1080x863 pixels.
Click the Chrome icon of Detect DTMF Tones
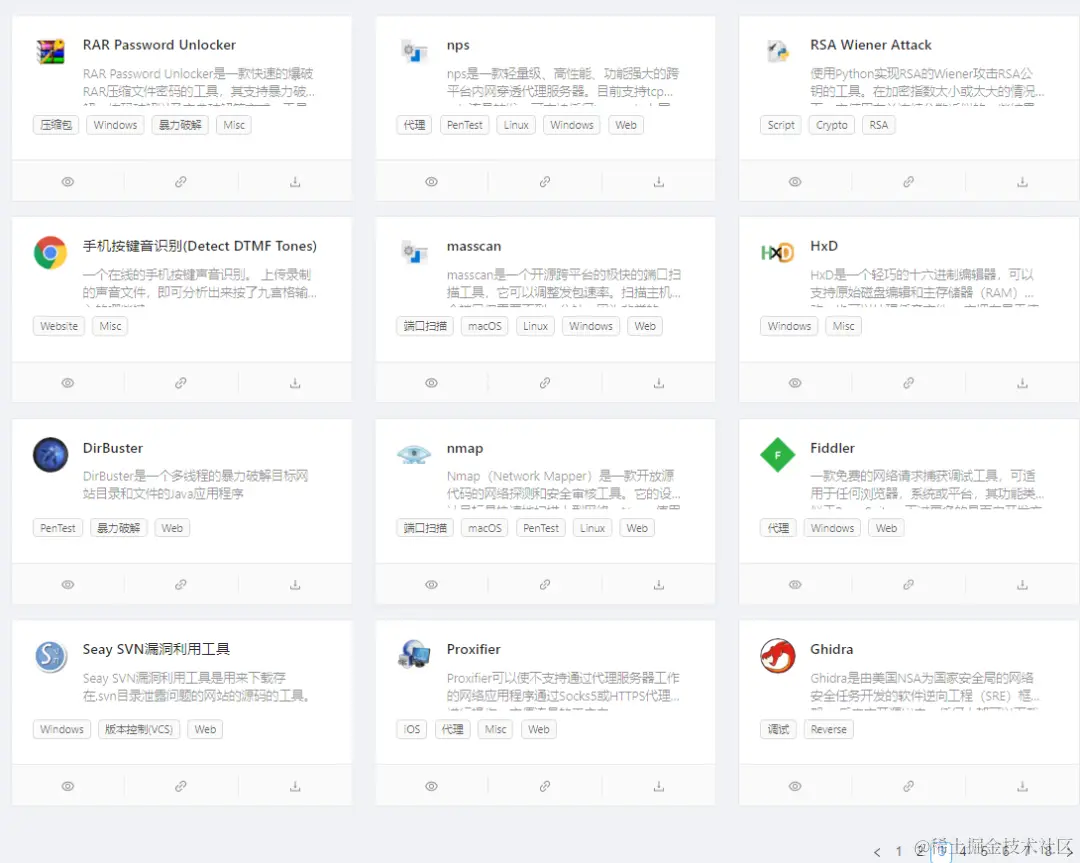coord(50,253)
